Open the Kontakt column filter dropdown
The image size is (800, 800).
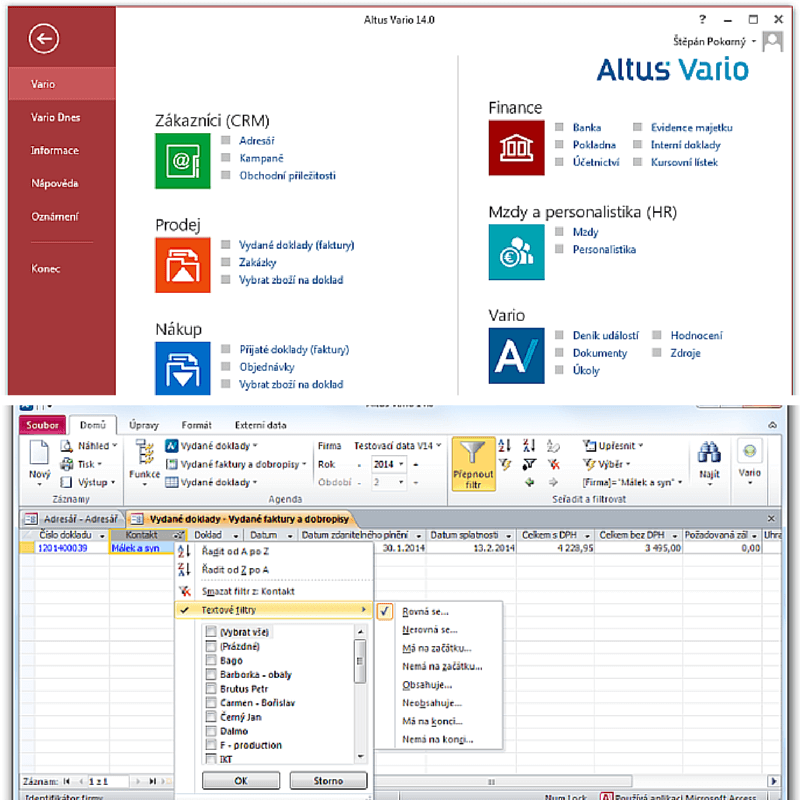[178, 535]
